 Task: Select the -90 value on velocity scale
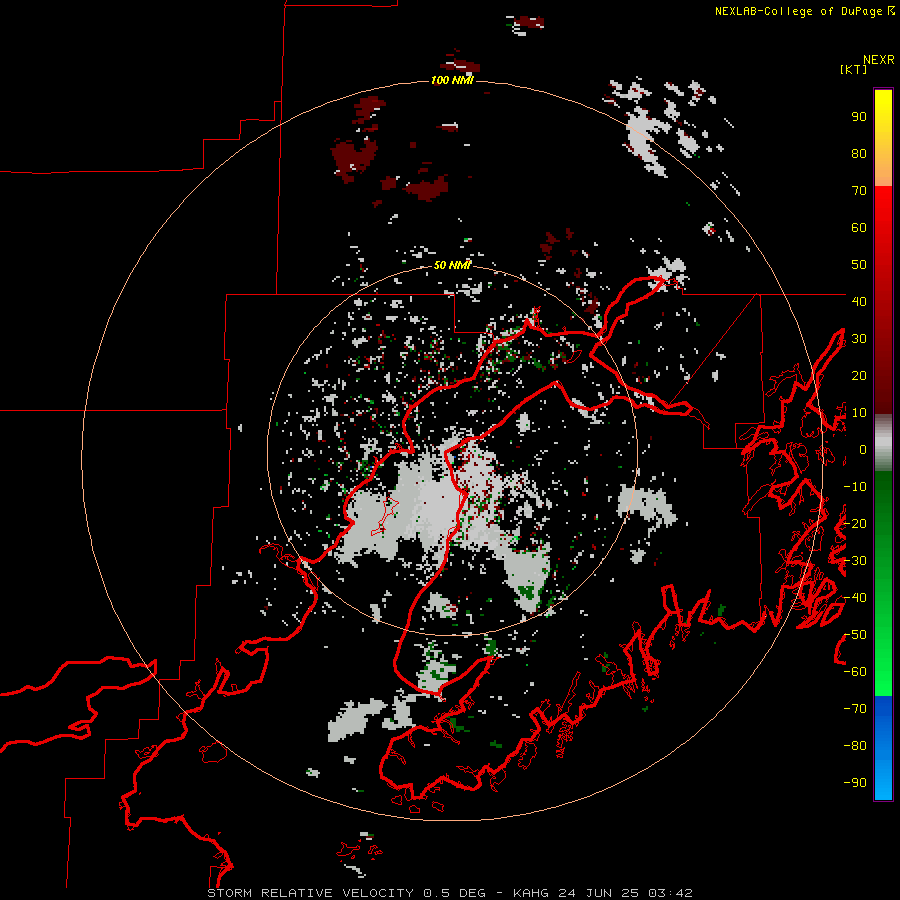(x=855, y=783)
